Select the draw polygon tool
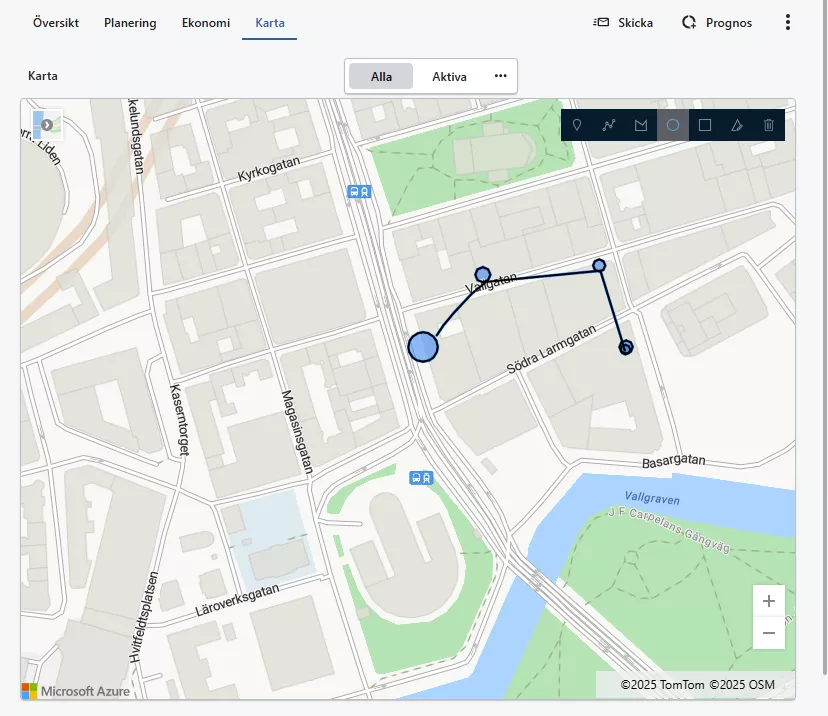This screenshot has width=828, height=716. [x=641, y=125]
